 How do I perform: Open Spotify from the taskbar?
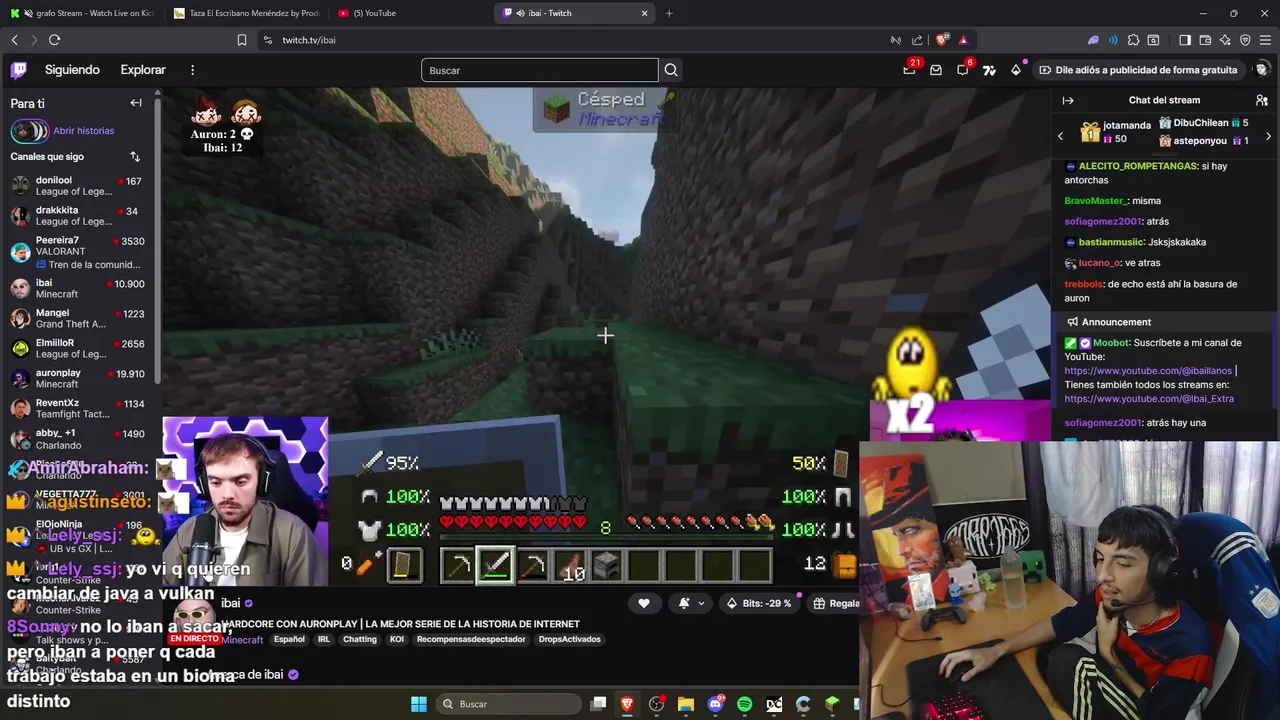[744, 704]
